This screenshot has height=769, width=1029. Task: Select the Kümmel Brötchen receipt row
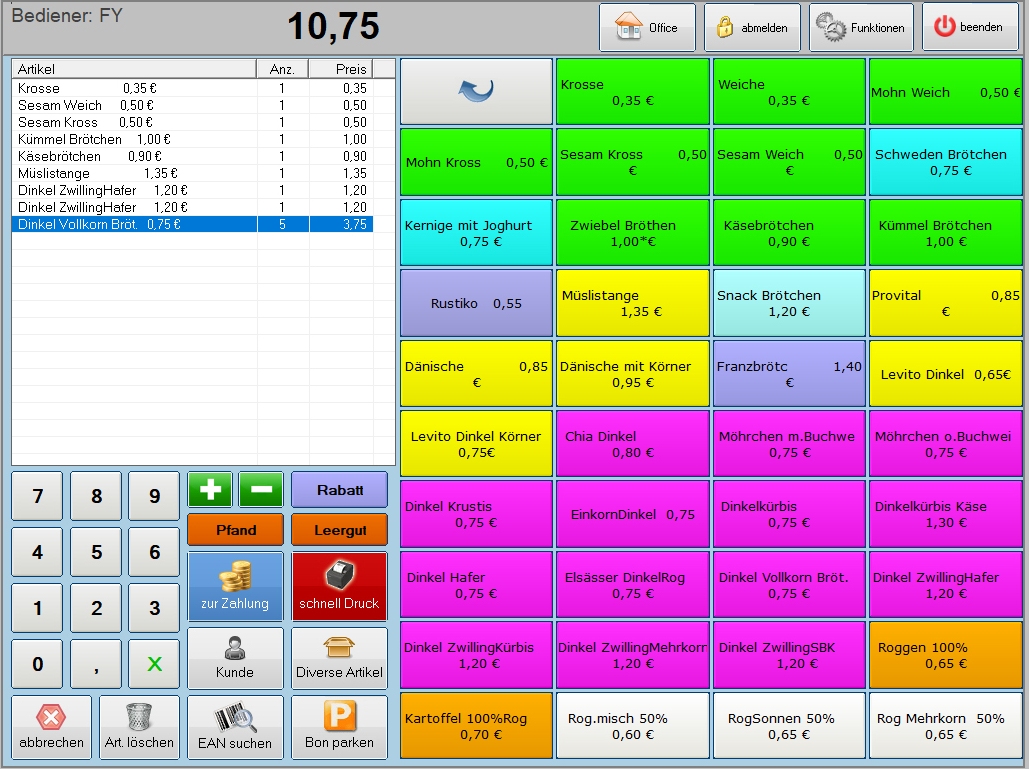(x=193, y=139)
